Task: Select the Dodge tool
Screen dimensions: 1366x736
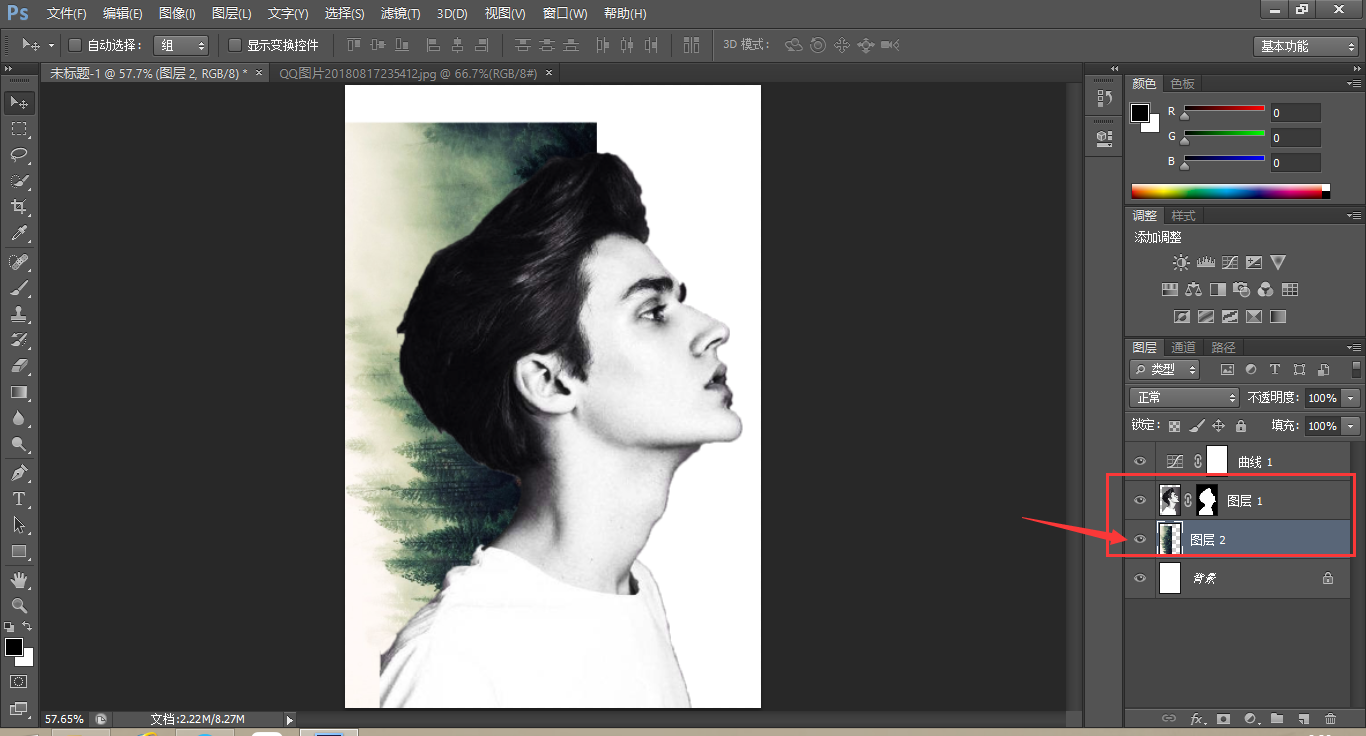Action: point(19,444)
